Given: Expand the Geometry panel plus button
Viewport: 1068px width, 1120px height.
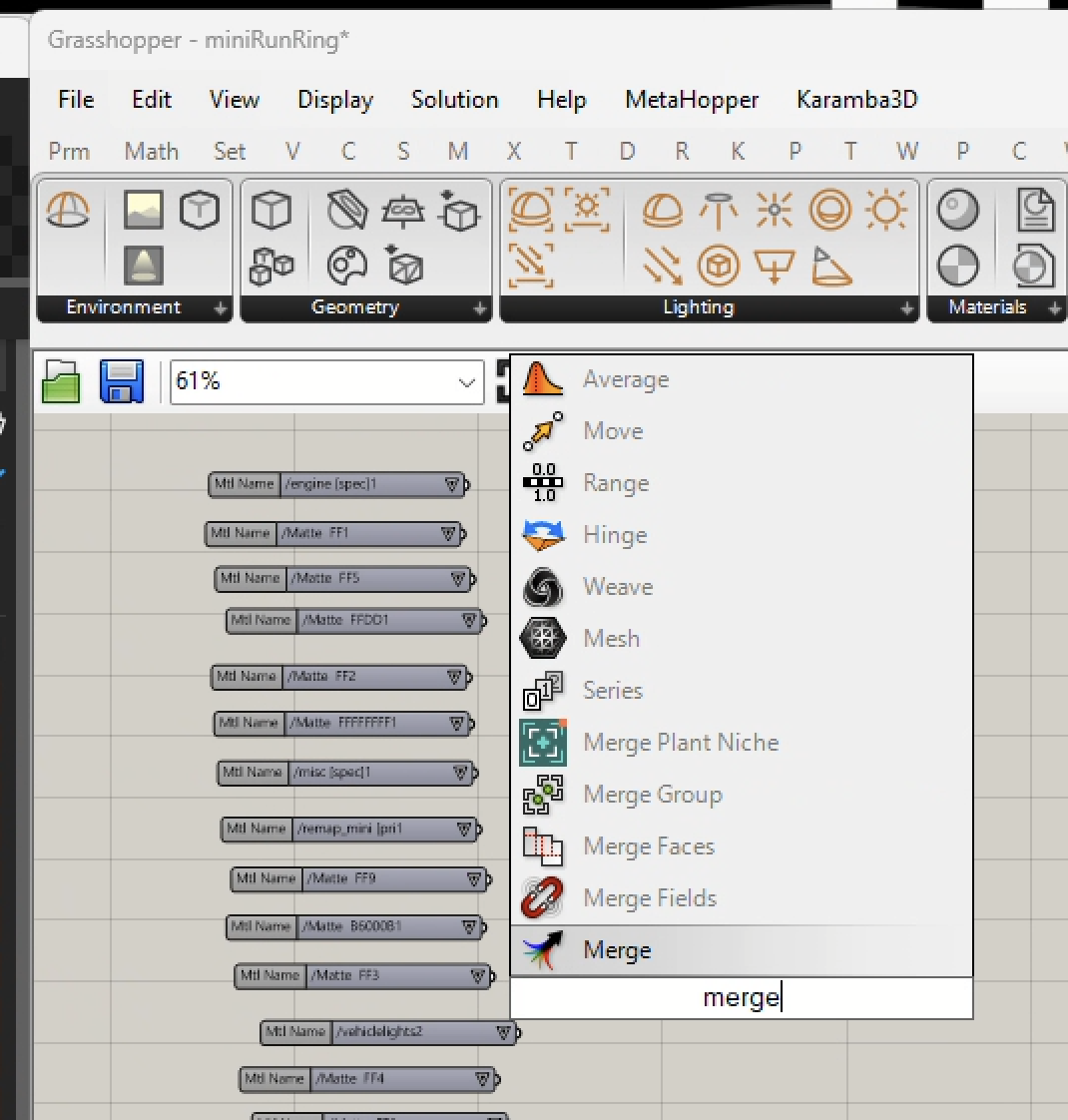Looking at the screenshot, I should pos(479,308).
